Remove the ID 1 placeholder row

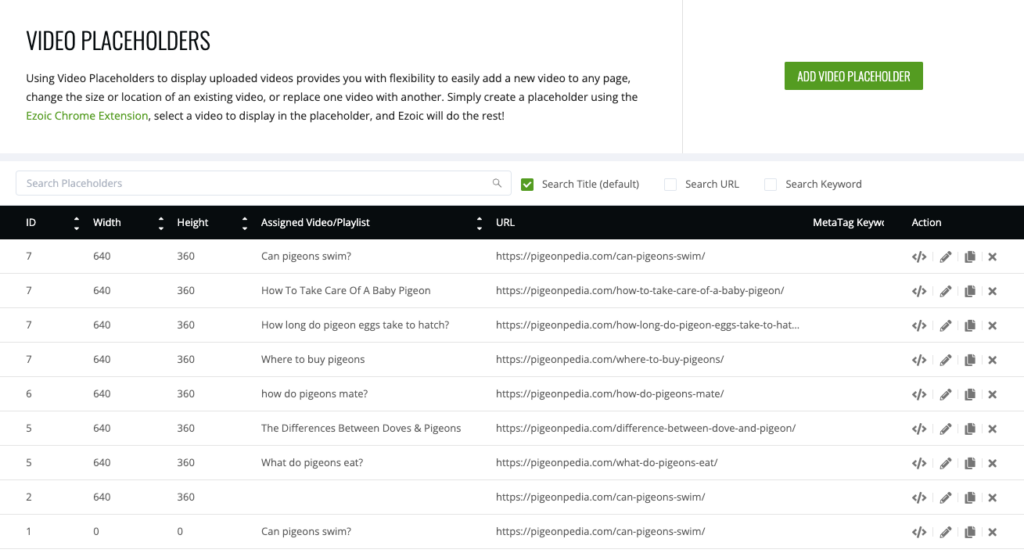992,532
